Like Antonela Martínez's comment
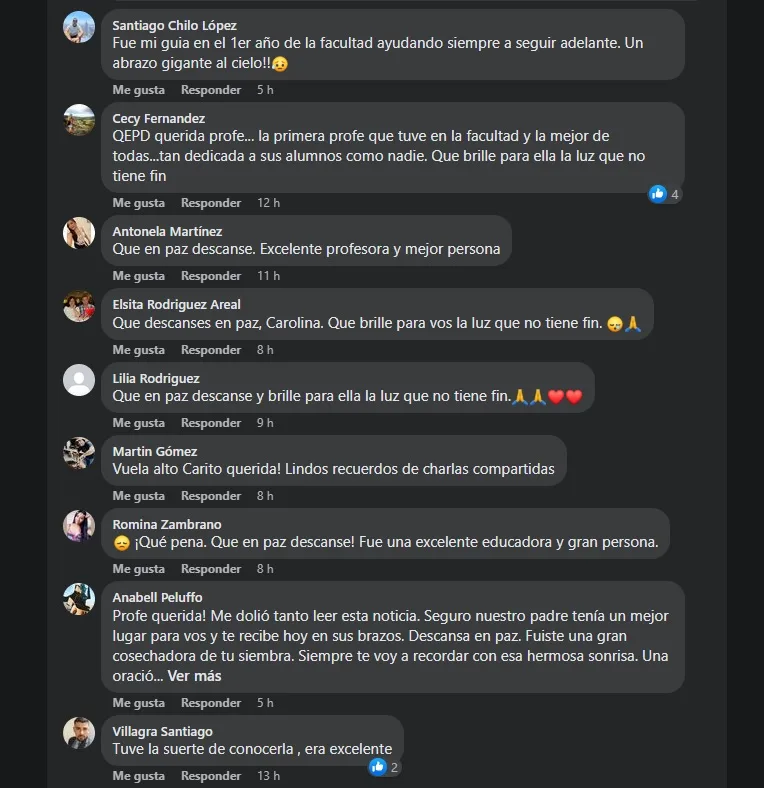Viewport: 764px width, 788px height. (139, 276)
